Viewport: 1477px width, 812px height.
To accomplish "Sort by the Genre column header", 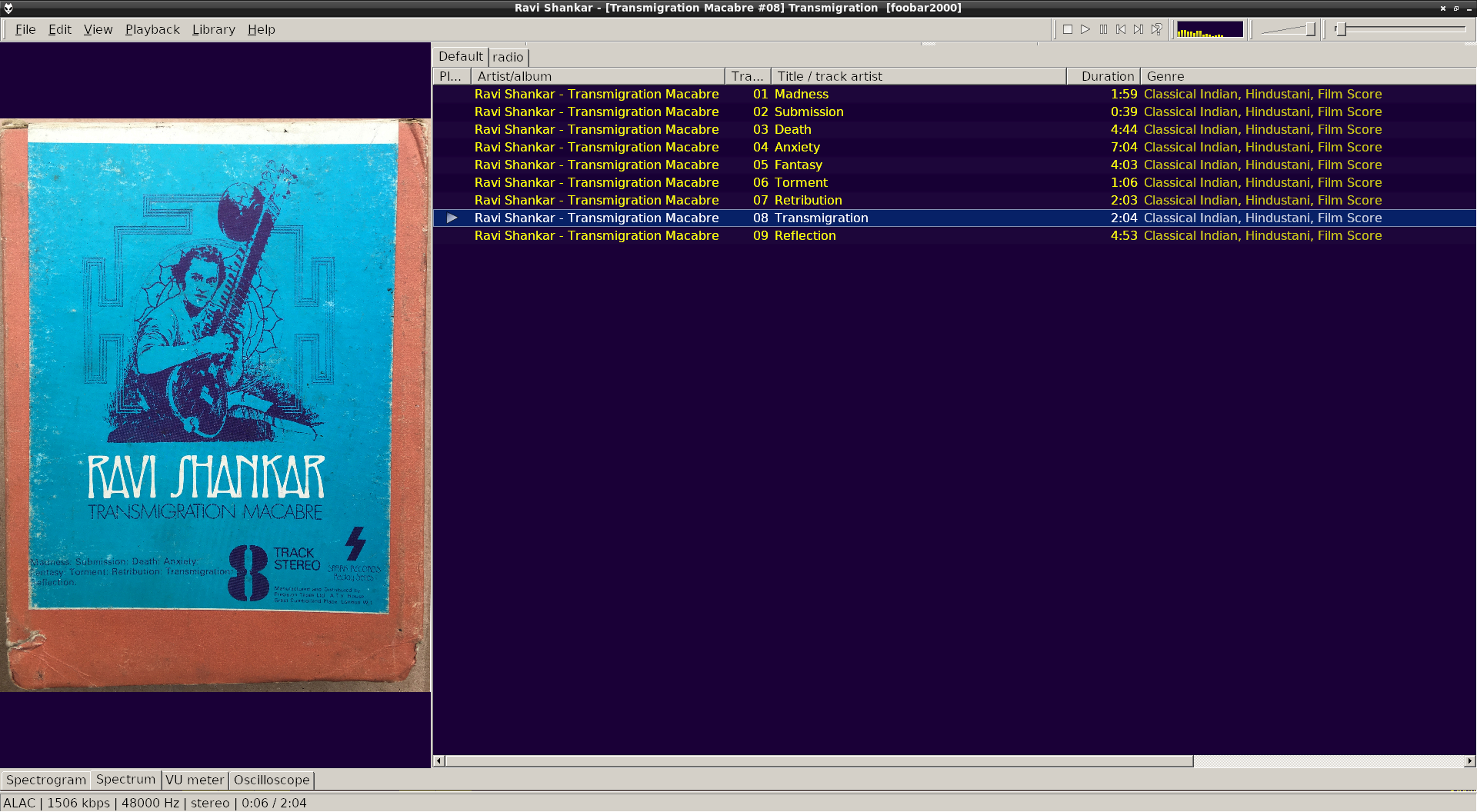I will click(x=1308, y=76).
